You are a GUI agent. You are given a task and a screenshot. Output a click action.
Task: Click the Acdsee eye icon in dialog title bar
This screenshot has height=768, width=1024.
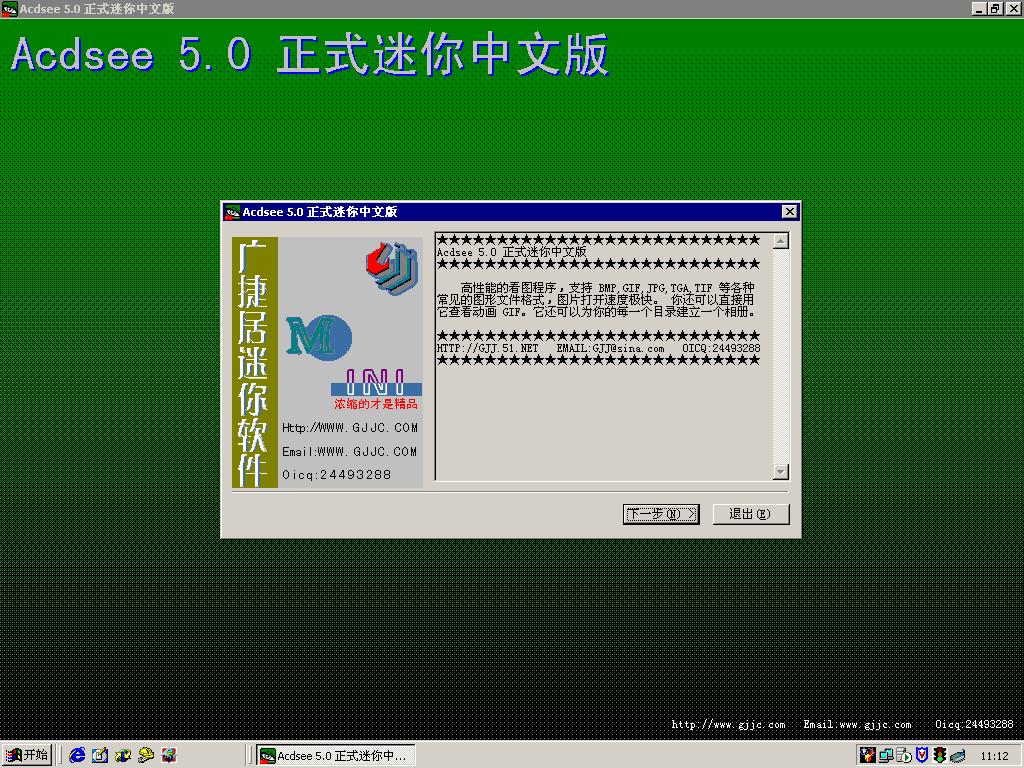232,212
